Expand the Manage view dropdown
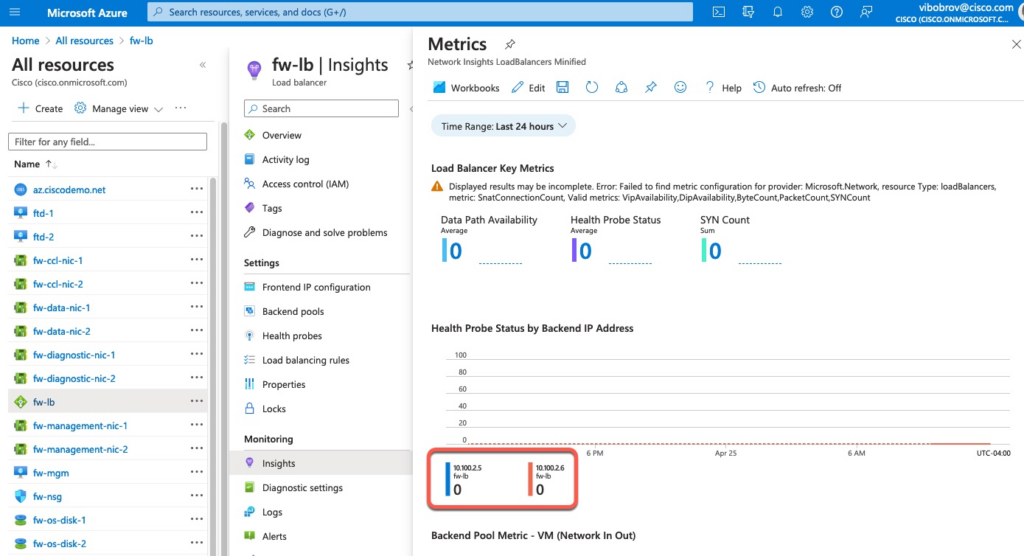This screenshot has height=556, width=1024. (119, 108)
